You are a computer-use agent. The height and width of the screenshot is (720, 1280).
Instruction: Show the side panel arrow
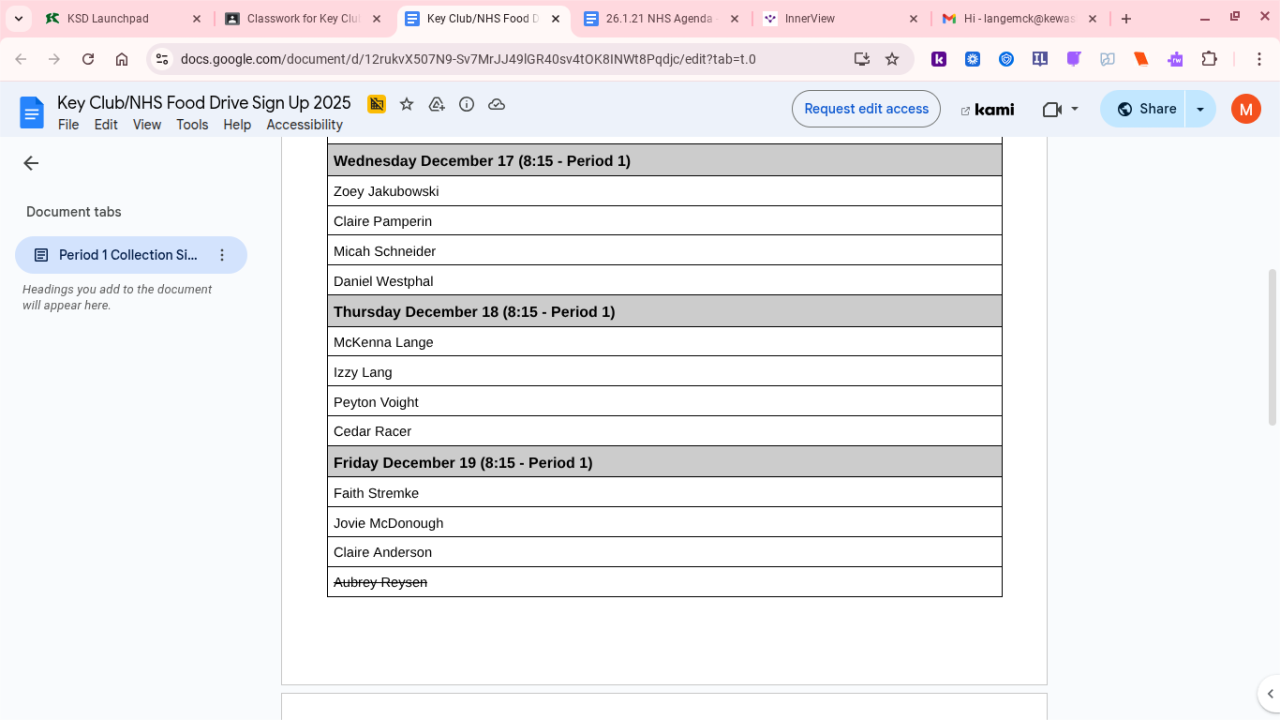pos(1269,694)
